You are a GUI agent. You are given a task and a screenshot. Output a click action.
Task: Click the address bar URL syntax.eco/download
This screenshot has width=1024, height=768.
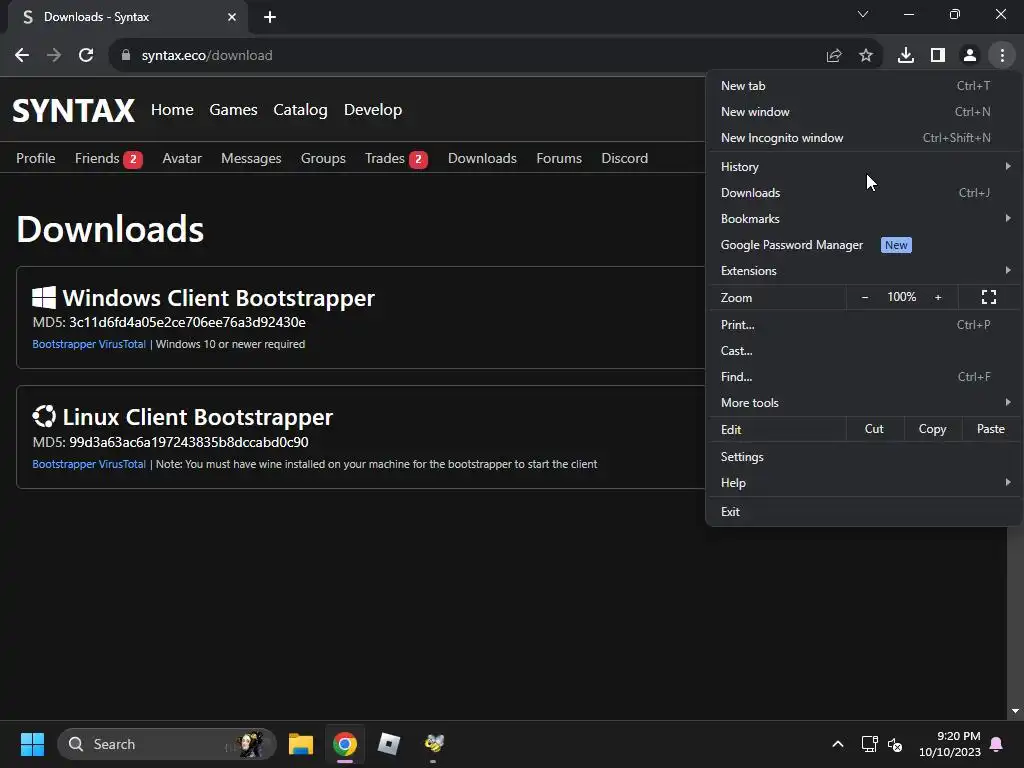pos(207,56)
